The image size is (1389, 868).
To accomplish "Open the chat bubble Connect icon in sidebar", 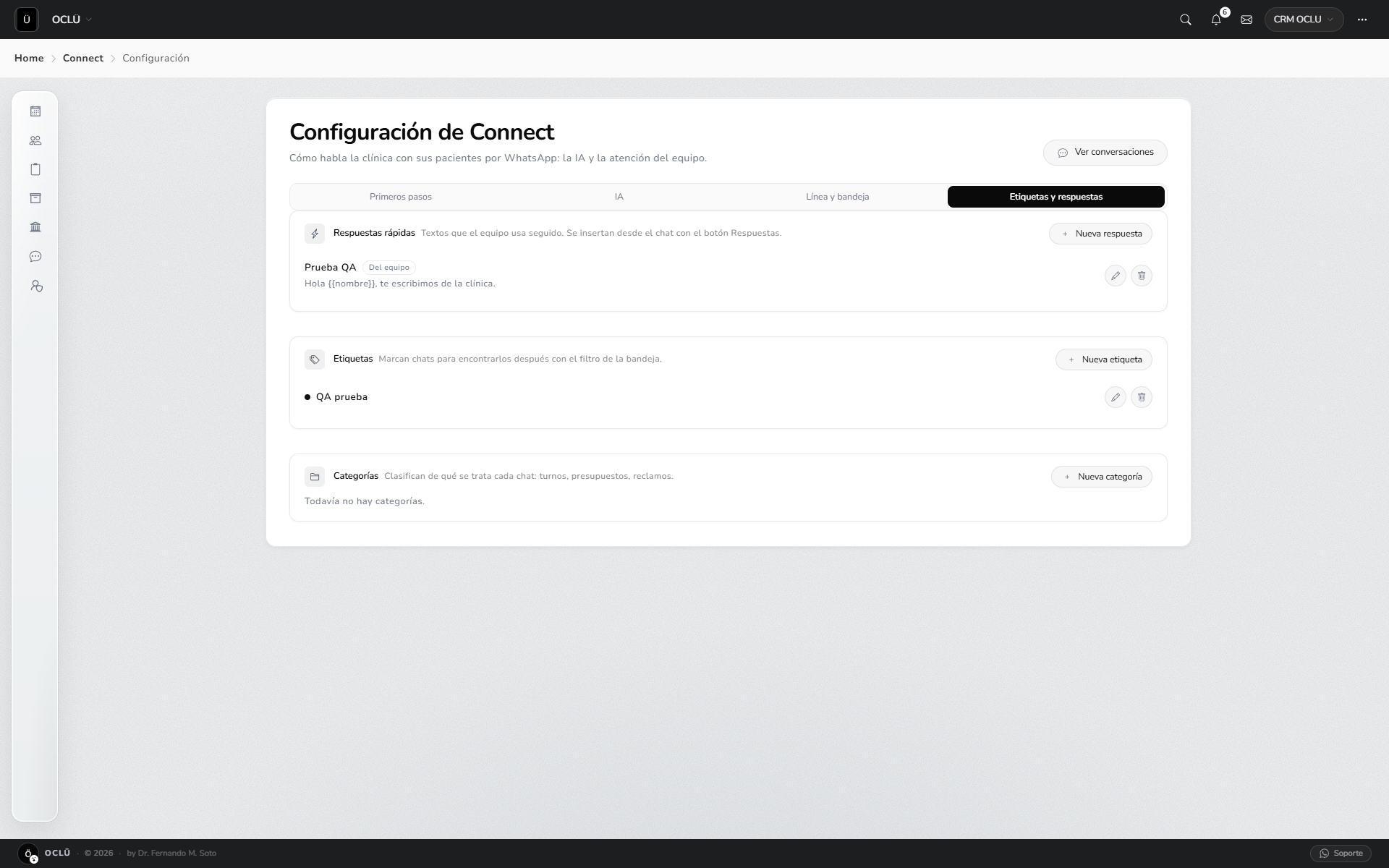I will pyautogui.click(x=35, y=257).
